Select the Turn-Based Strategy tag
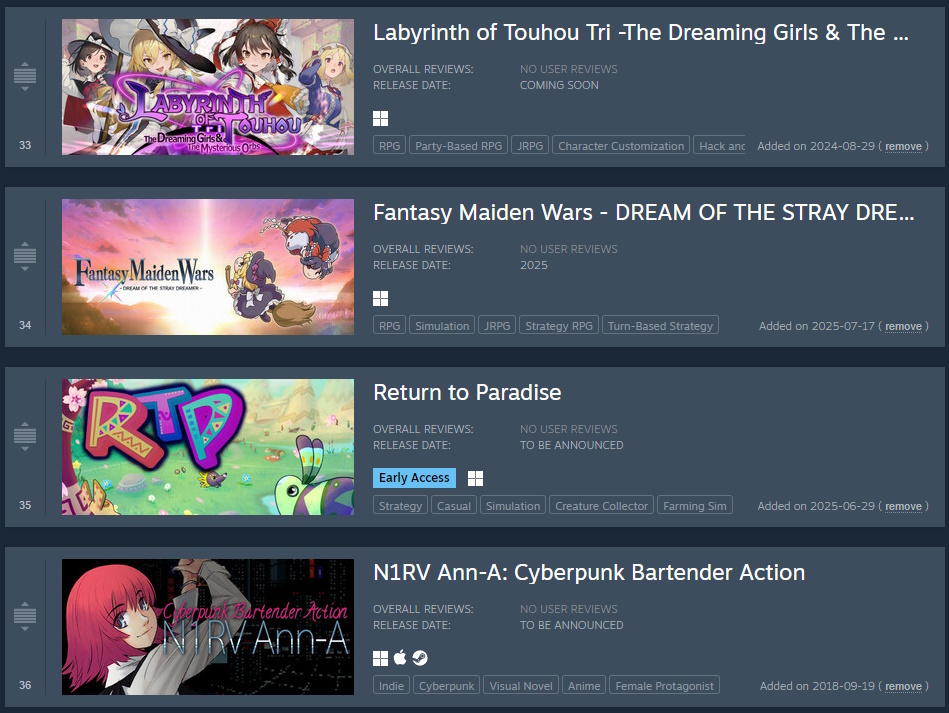949x713 pixels. coord(660,325)
